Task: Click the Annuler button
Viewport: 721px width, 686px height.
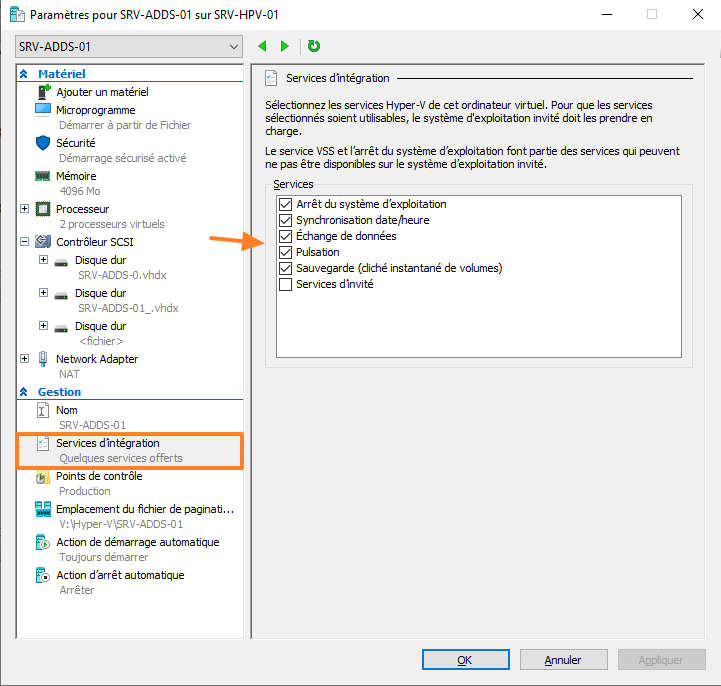Action: 563,660
